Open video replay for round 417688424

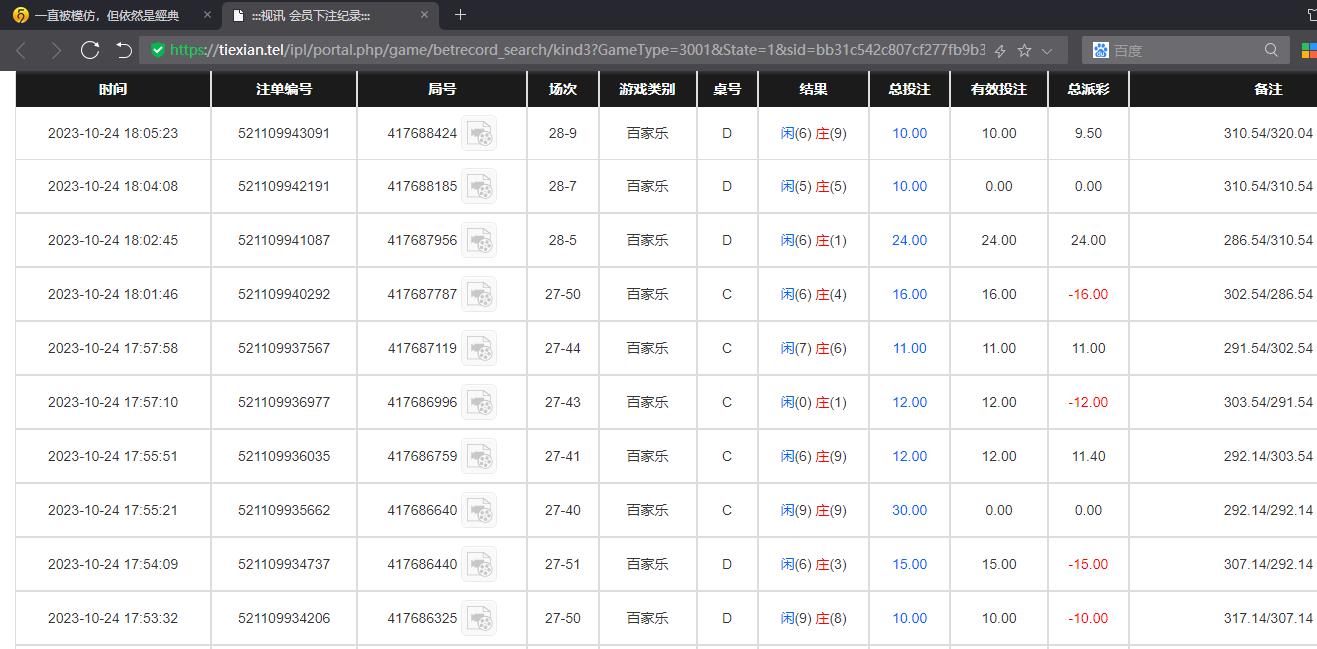click(479, 133)
